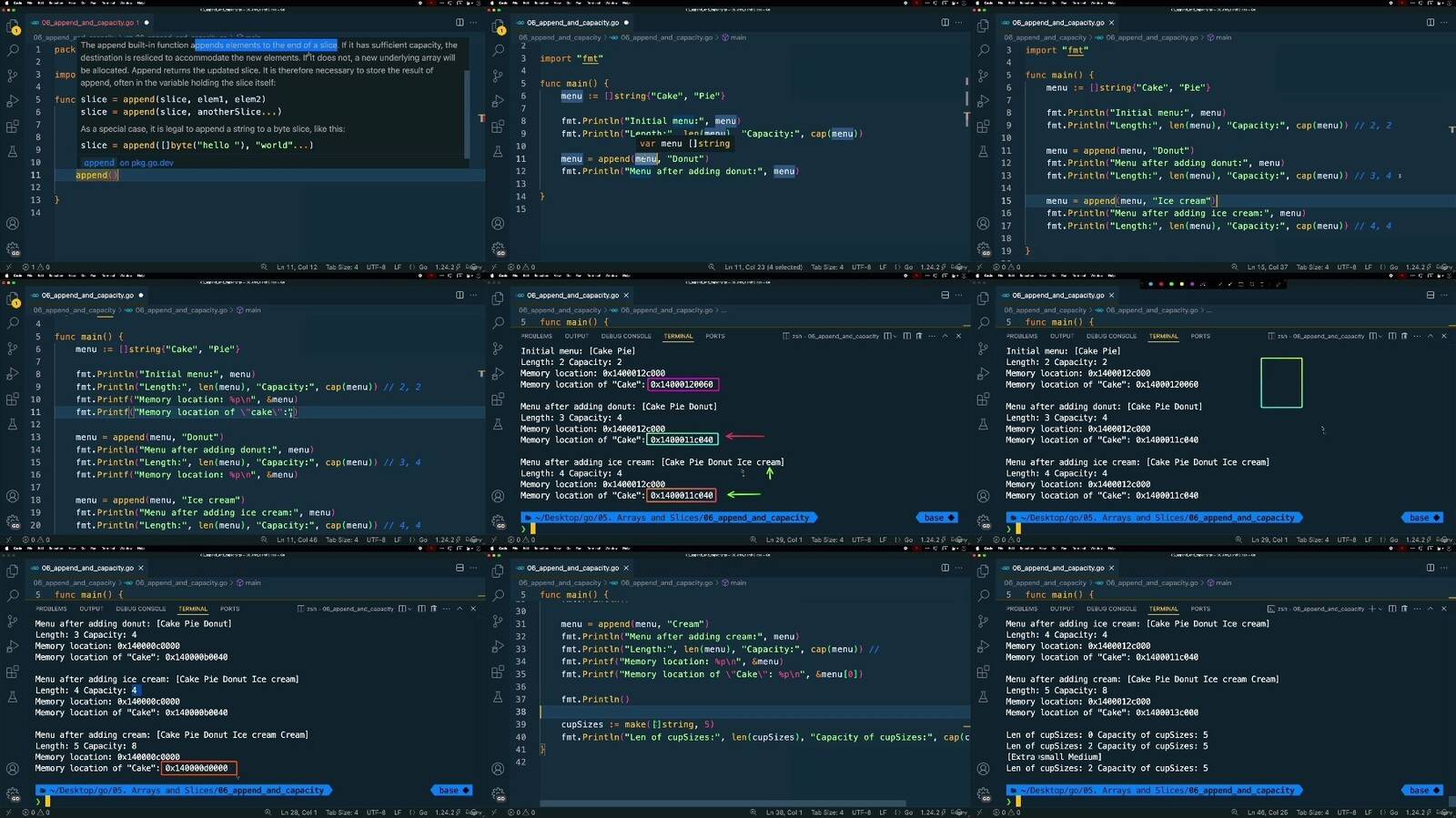
Task: Open the Testing flask icon in bottom-middle sidebar
Action: [498, 698]
